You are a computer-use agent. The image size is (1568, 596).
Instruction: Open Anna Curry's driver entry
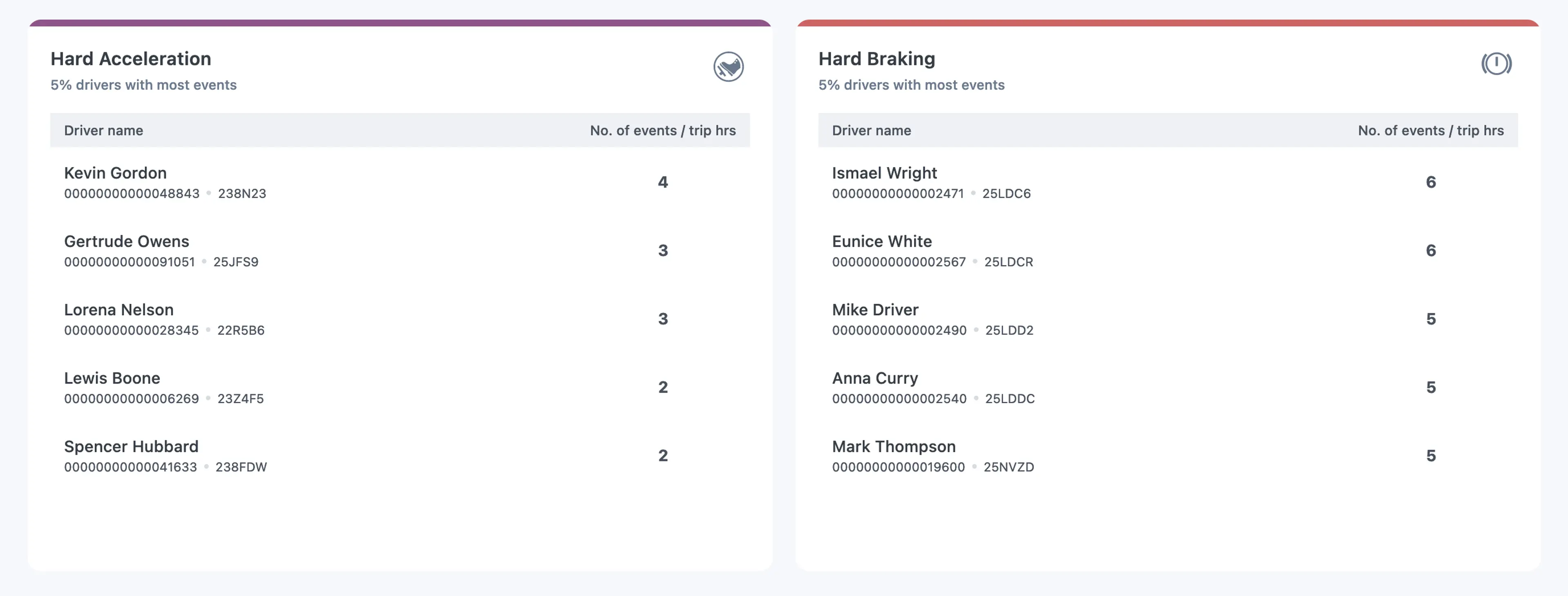tap(875, 378)
